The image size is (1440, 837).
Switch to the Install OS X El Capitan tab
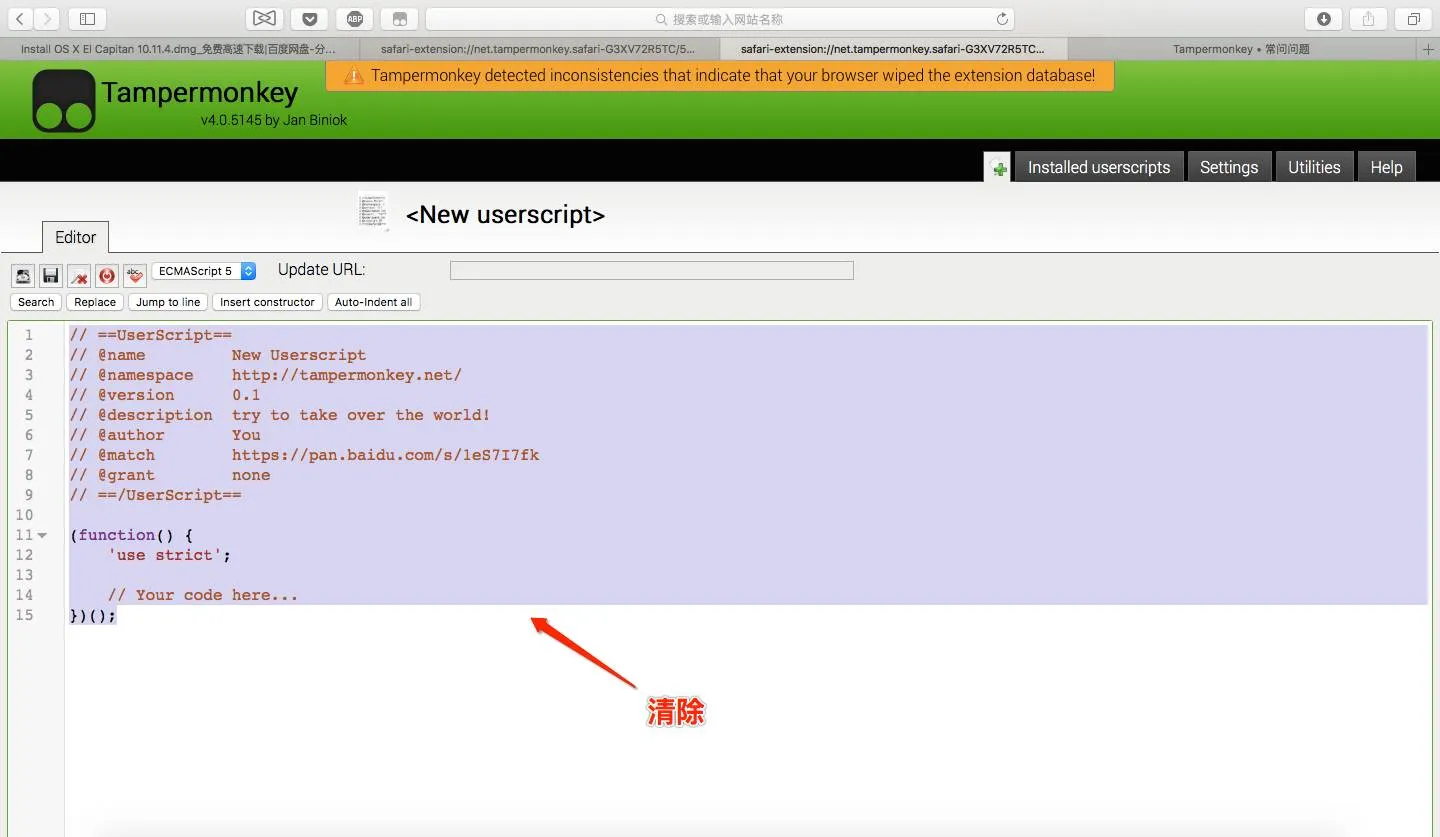(x=179, y=49)
